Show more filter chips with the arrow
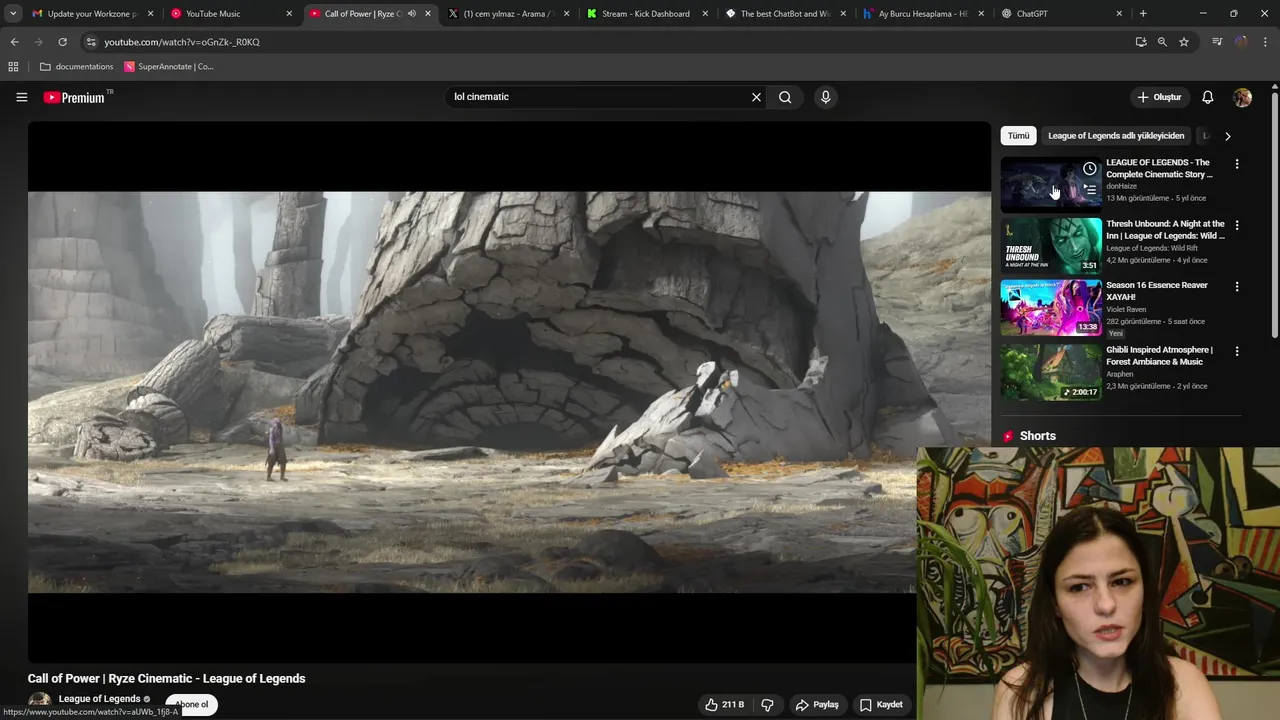 (1227, 136)
